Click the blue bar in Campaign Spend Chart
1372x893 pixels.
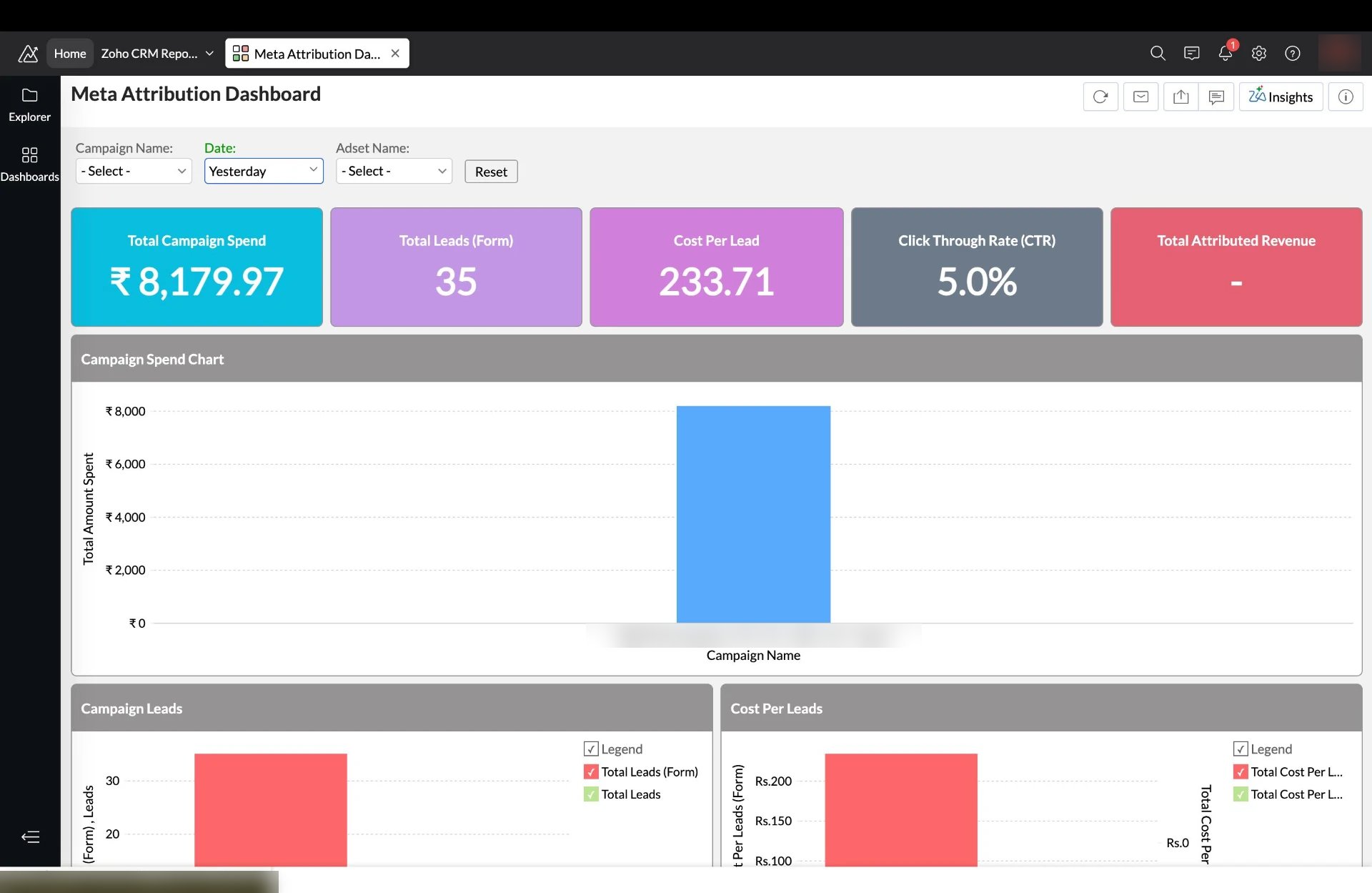[753, 514]
